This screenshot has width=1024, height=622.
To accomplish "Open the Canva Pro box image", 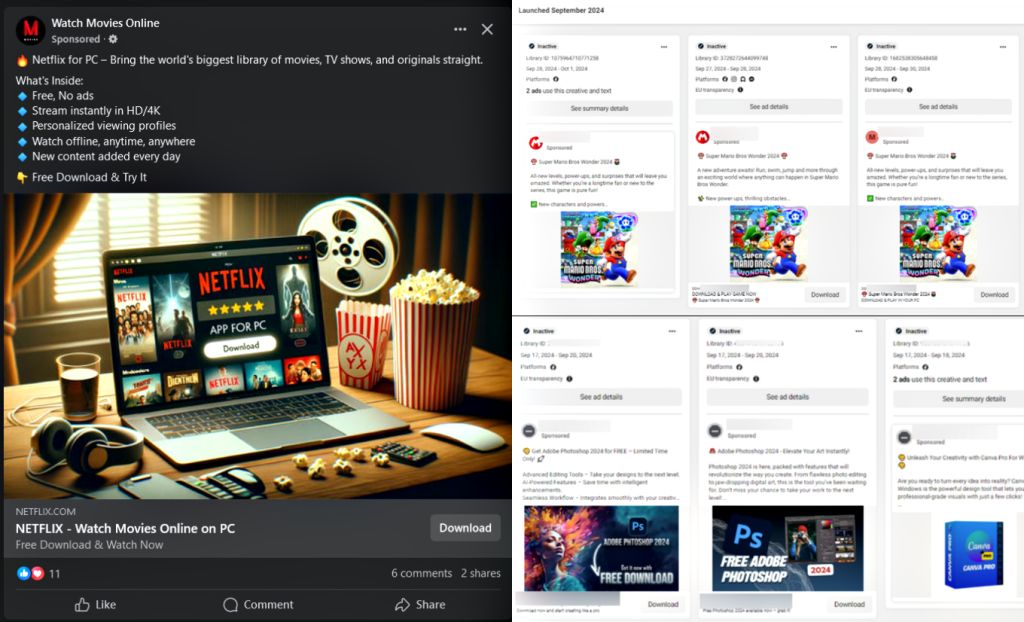I will (974, 554).
